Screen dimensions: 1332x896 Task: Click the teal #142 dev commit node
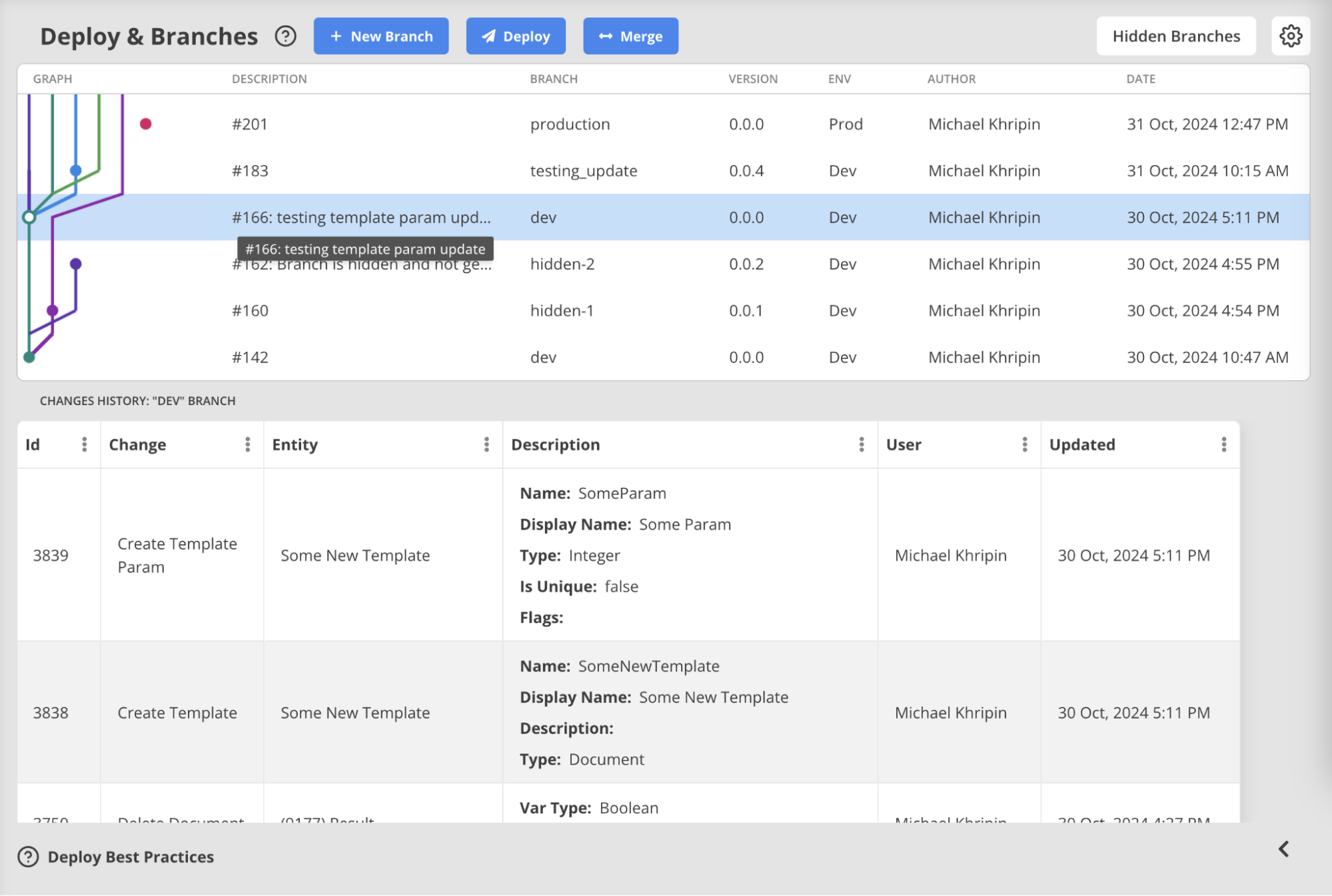29,357
